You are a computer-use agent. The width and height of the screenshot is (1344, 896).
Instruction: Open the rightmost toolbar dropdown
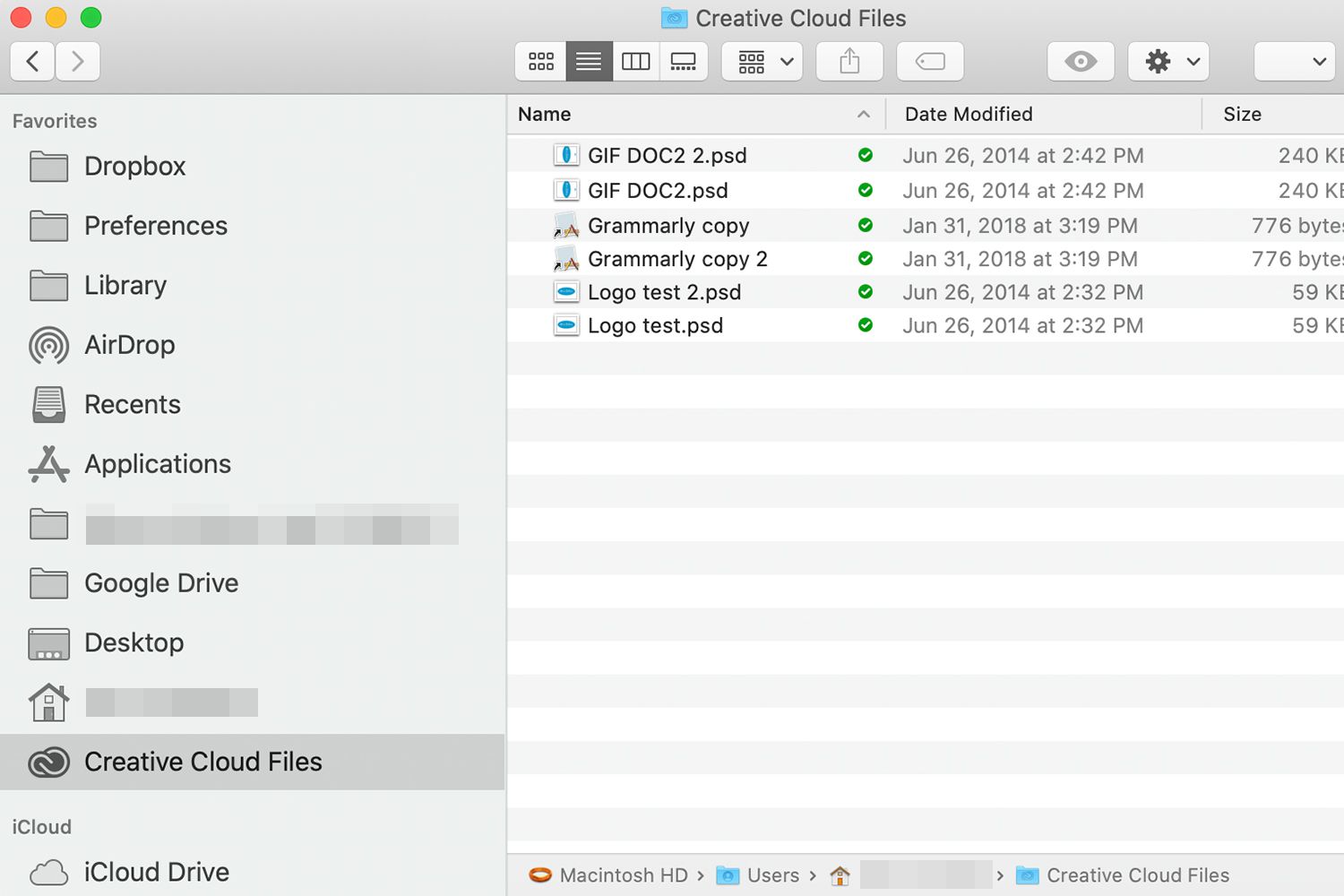click(x=1295, y=61)
